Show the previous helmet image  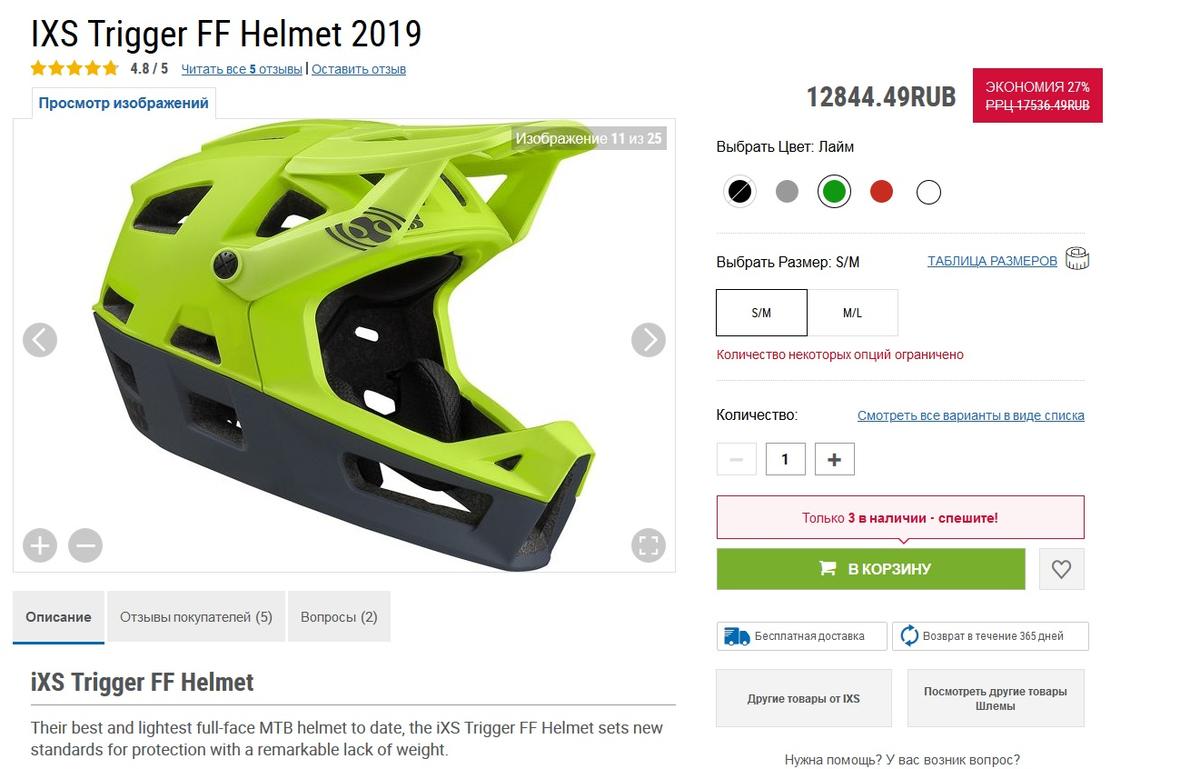40,340
